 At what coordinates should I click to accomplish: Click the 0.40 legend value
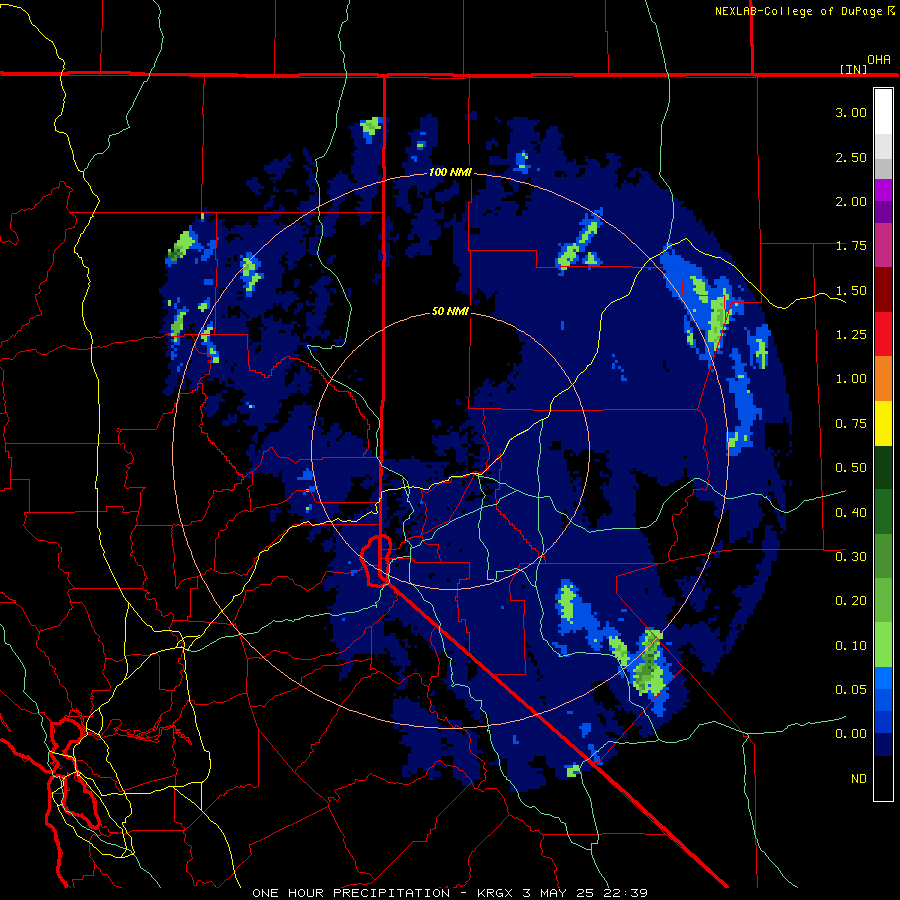[x=851, y=513]
